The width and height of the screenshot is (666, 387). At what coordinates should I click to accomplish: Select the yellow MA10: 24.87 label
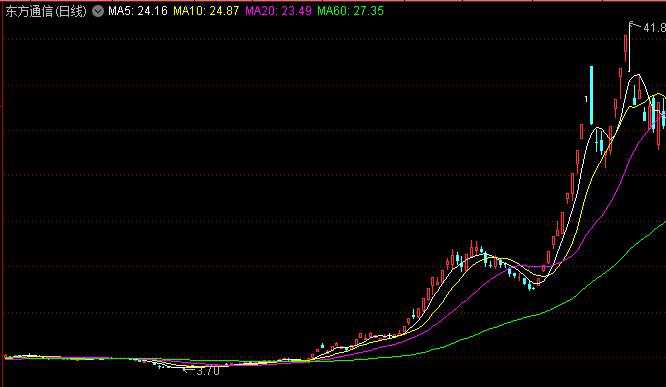point(206,11)
